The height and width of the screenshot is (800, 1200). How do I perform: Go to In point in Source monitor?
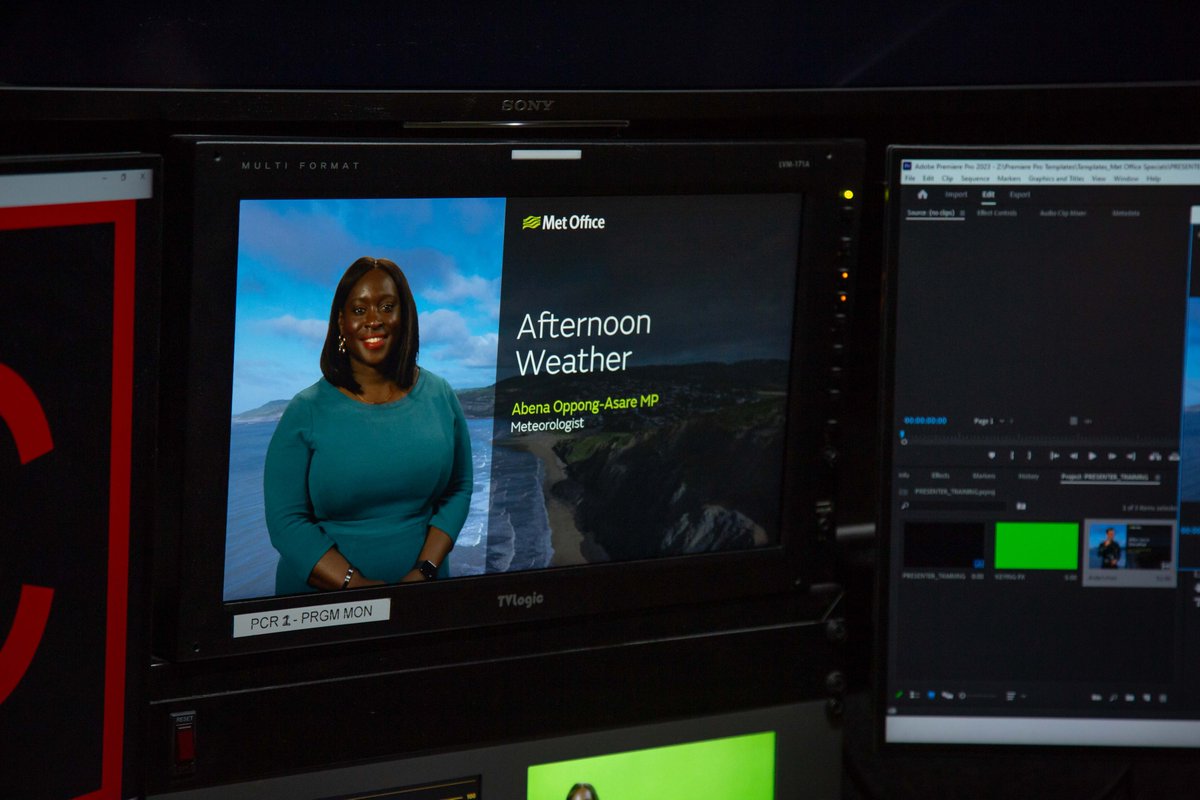pyautogui.click(x=1055, y=455)
